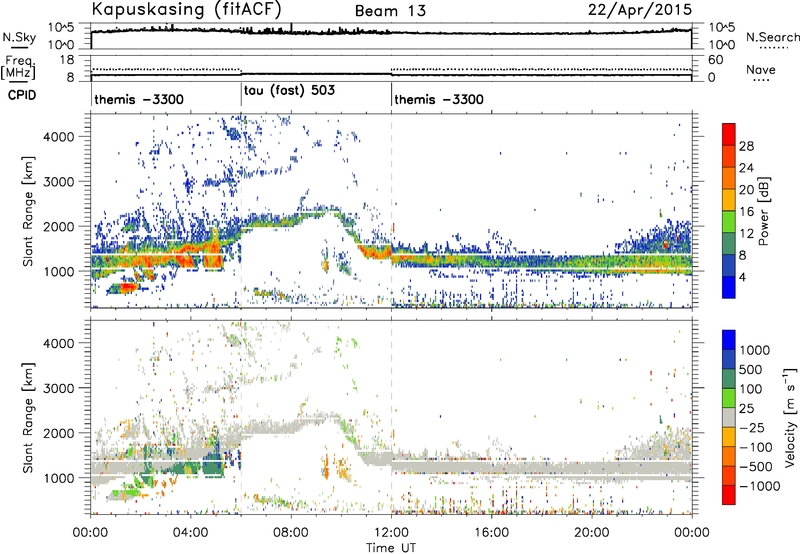Click the '28' value on the power colorbar
The image size is (800, 554).
pos(746,146)
